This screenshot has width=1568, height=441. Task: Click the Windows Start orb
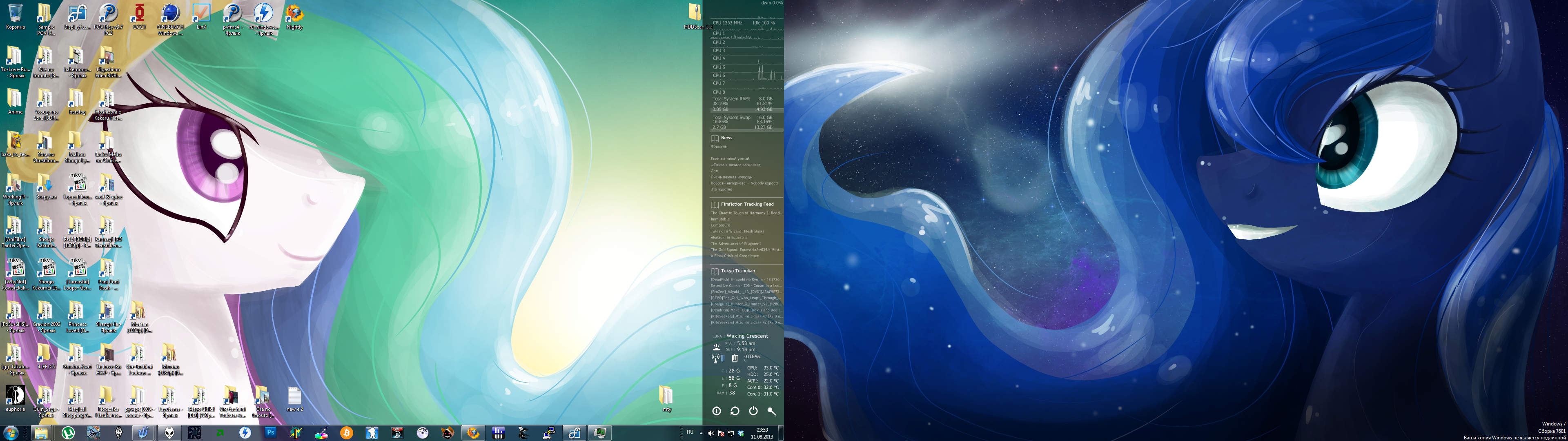point(10,433)
